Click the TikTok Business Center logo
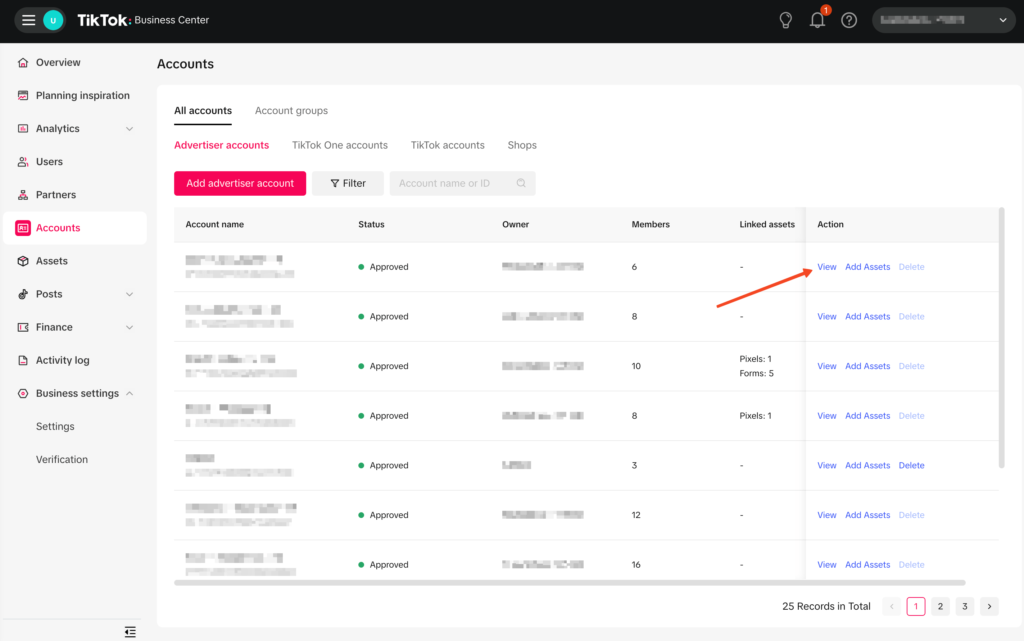This screenshot has height=641, width=1024. tap(143, 20)
